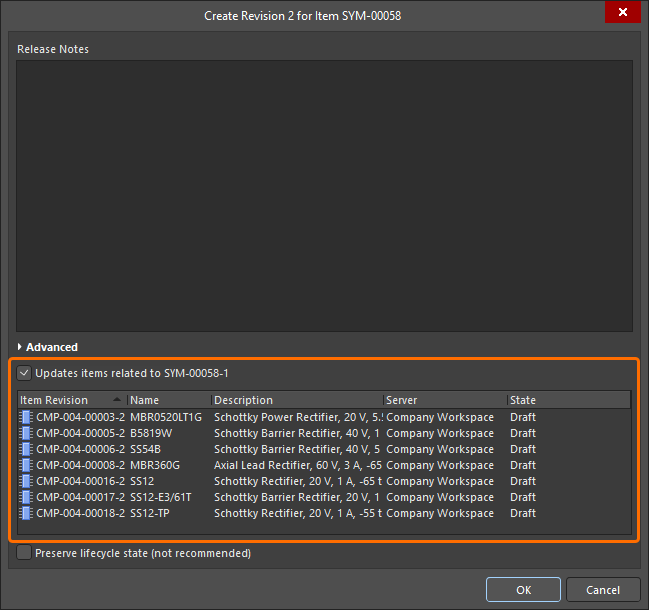Select item revision CMP-004-00005-2
This screenshot has height=610, width=649.
(x=80, y=433)
